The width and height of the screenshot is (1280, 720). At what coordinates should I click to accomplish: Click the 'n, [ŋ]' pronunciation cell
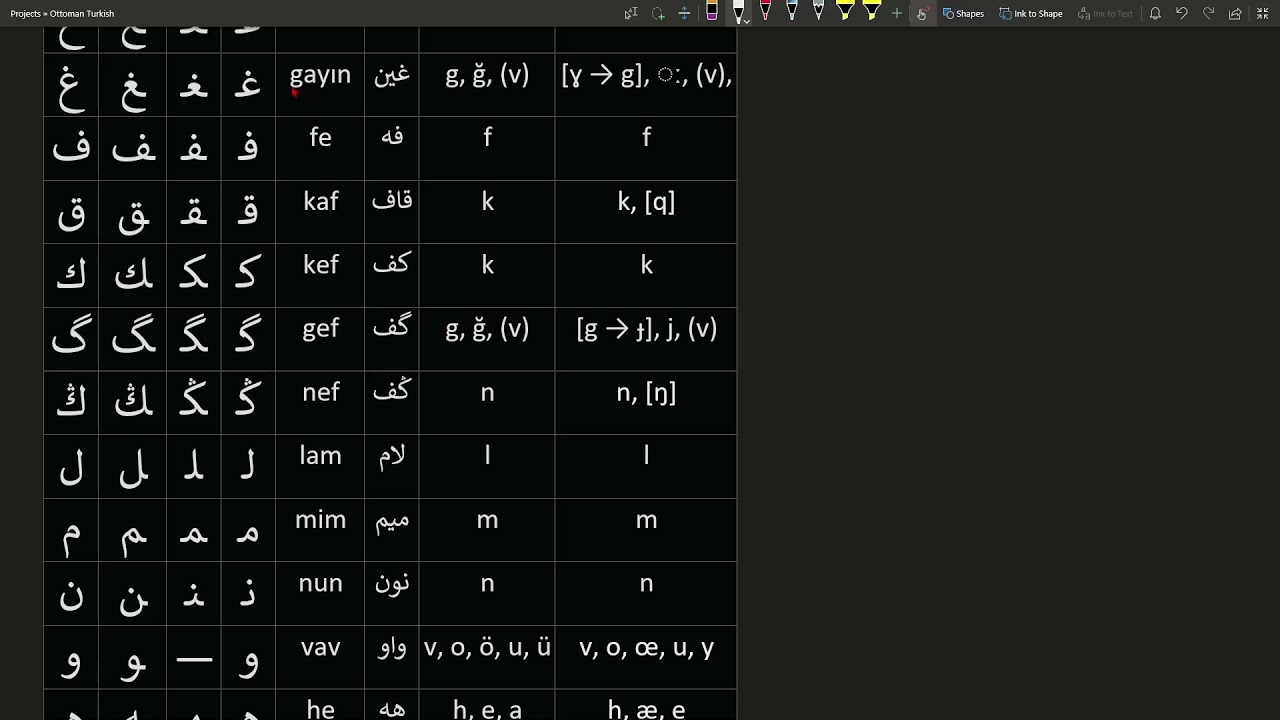tap(646, 403)
